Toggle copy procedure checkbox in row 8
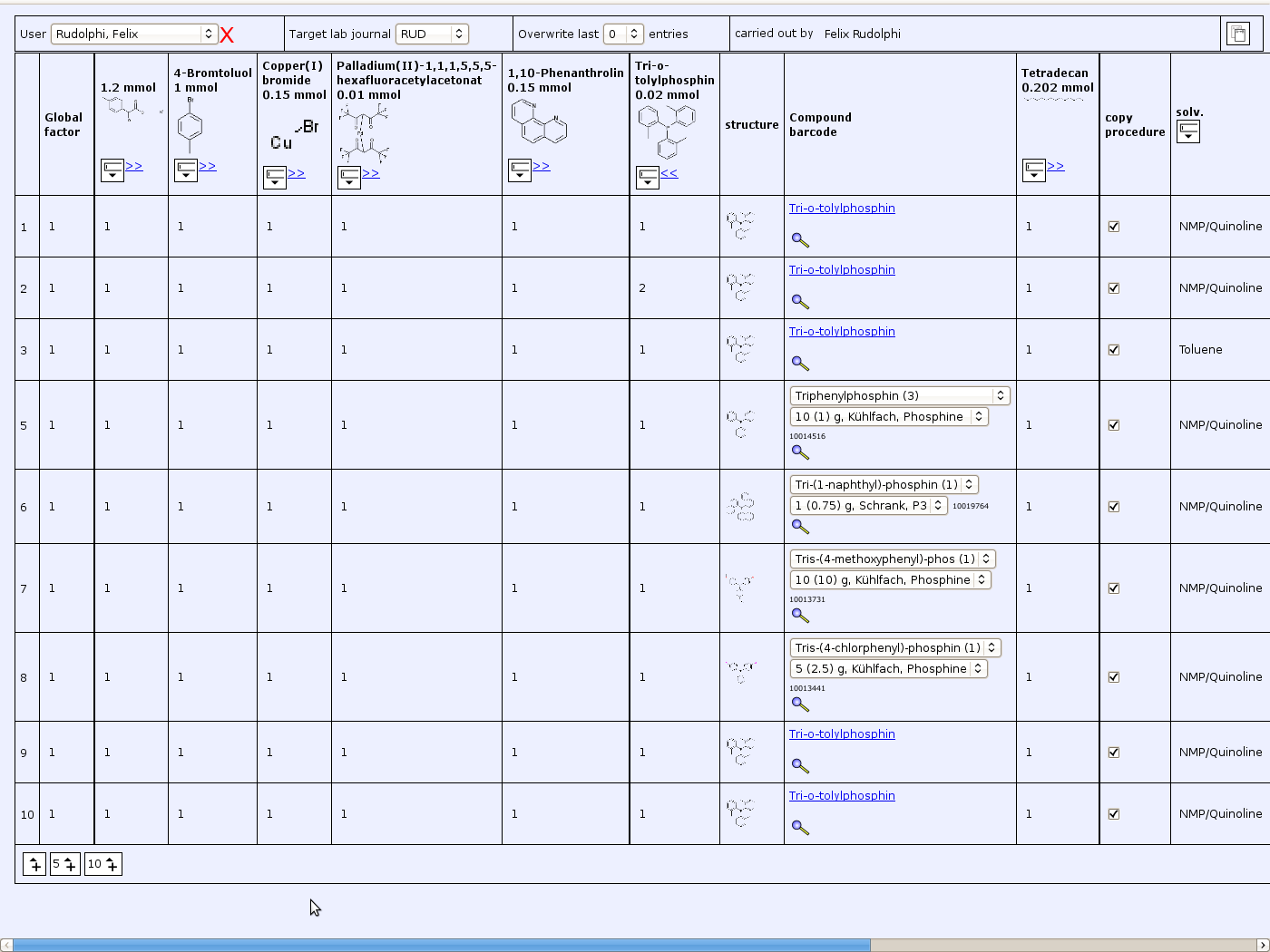The image size is (1270, 952). click(1114, 677)
